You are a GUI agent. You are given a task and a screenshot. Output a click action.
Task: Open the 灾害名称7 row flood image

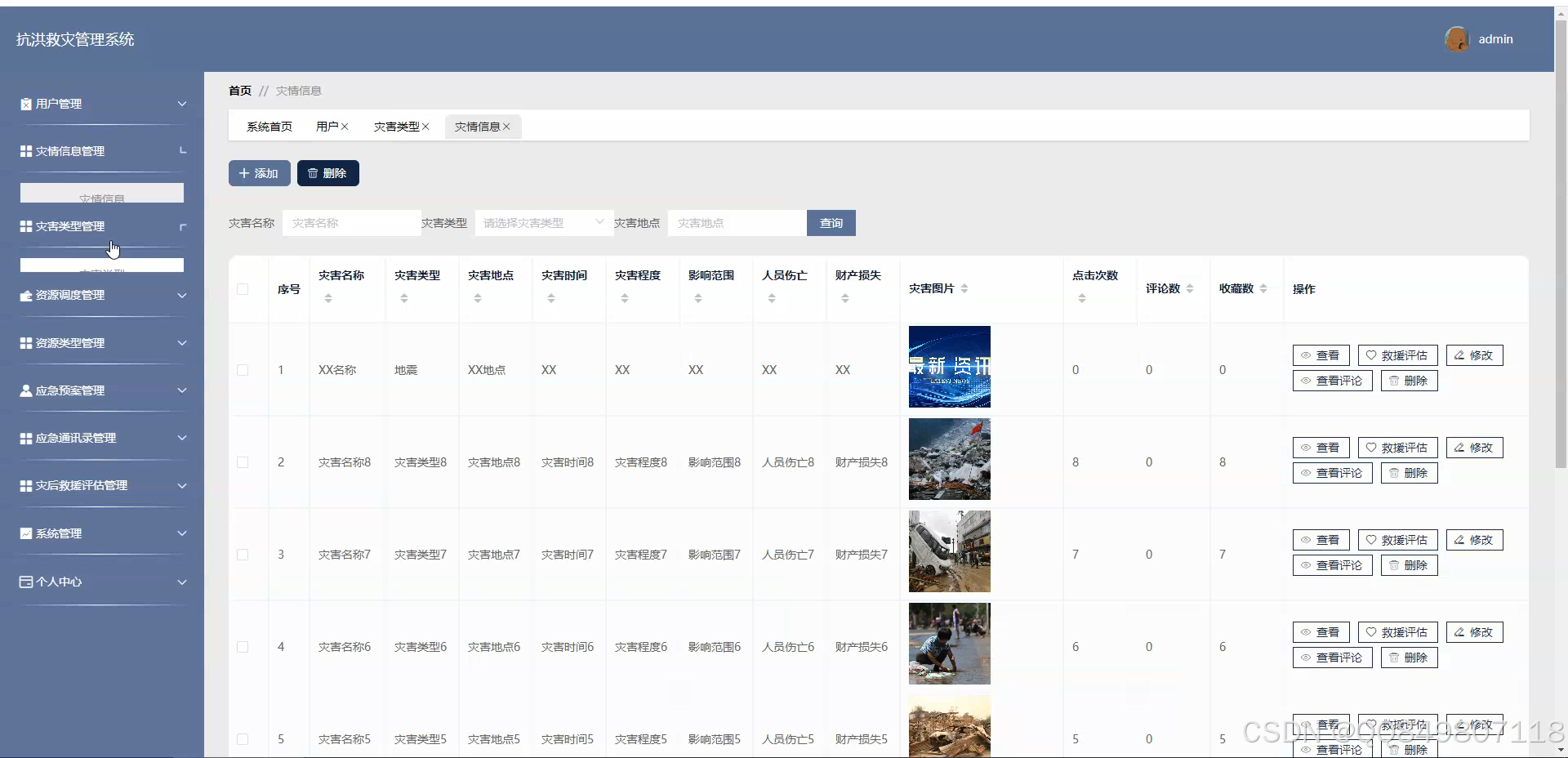pyautogui.click(x=950, y=551)
